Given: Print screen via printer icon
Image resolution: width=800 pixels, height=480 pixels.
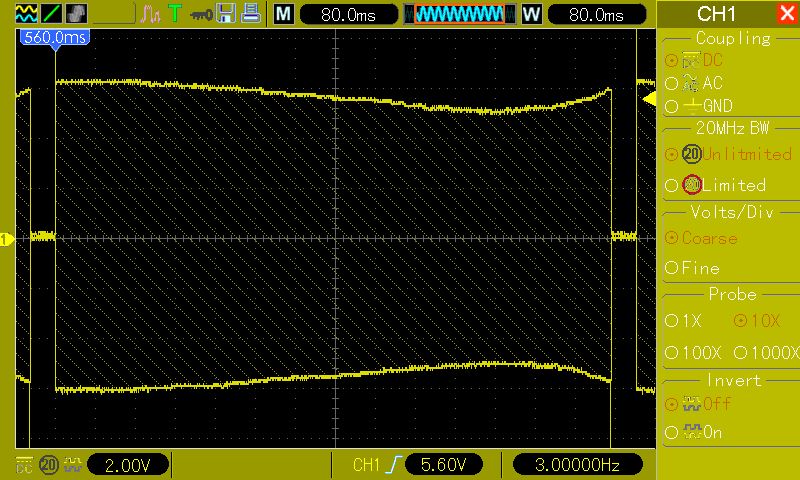Looking at the screenshot, I should tap(251, 13).
